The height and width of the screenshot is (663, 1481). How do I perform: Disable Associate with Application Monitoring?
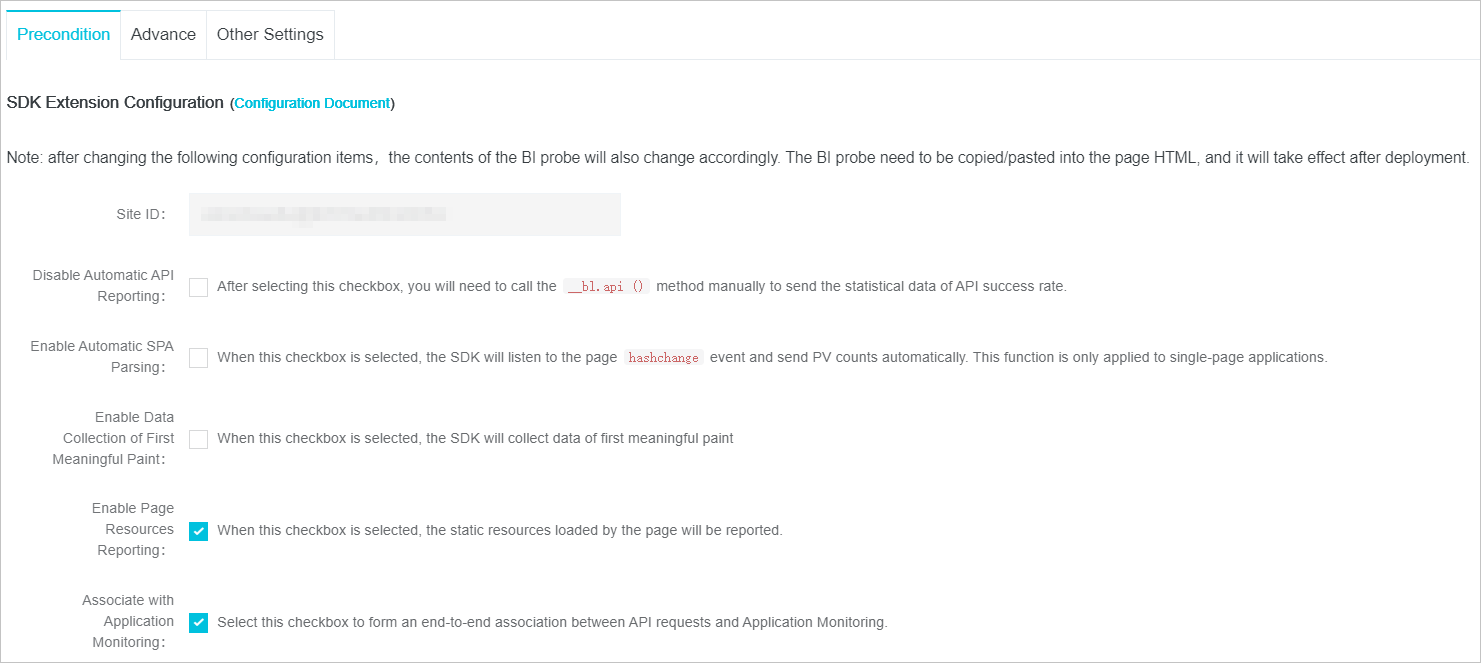[x=198, y=622]
